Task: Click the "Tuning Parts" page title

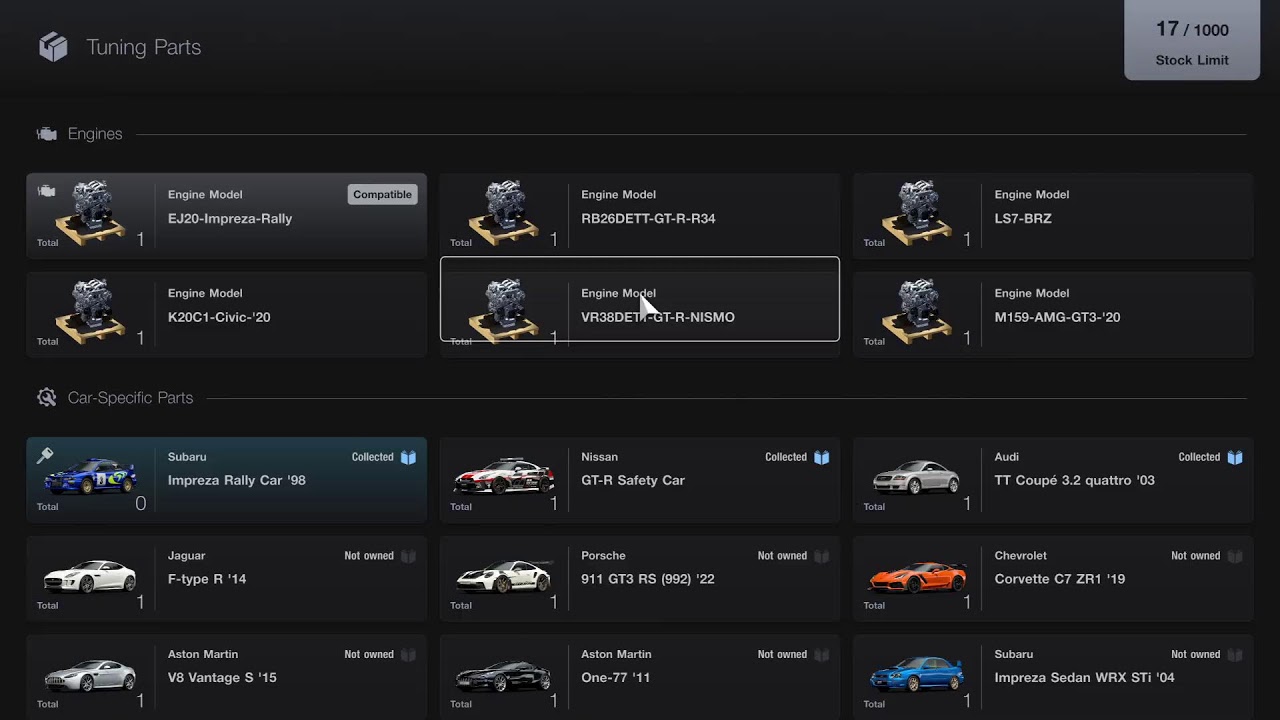Action: (x=143, y=47)
